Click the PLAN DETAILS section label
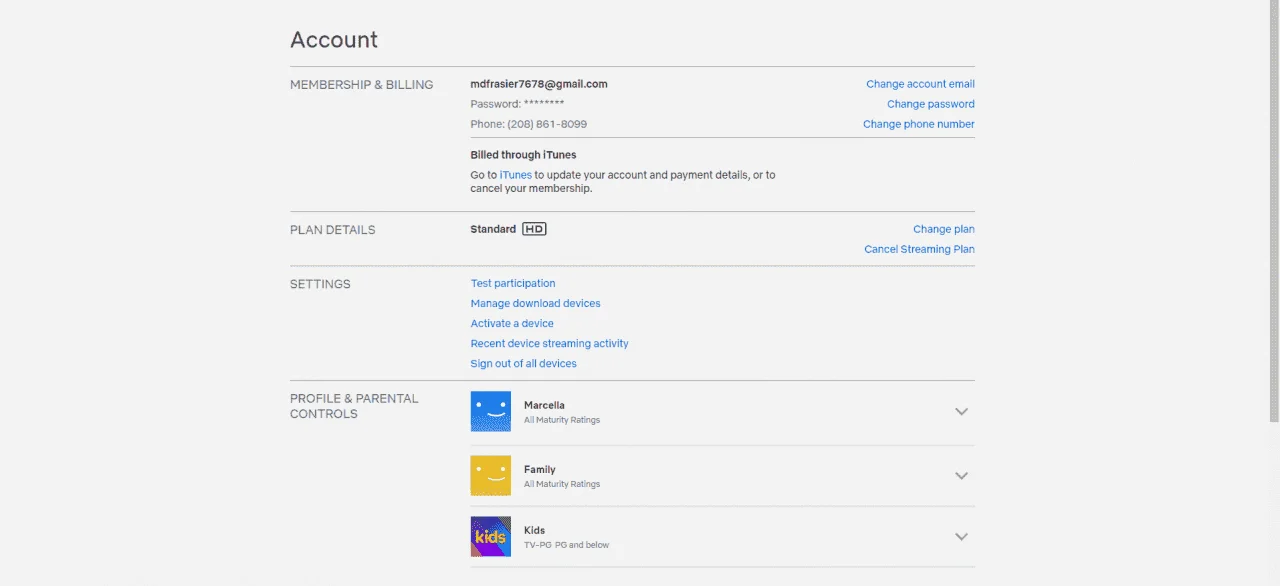The width and height of the screenshot is (1280, 586). (333, 230)
